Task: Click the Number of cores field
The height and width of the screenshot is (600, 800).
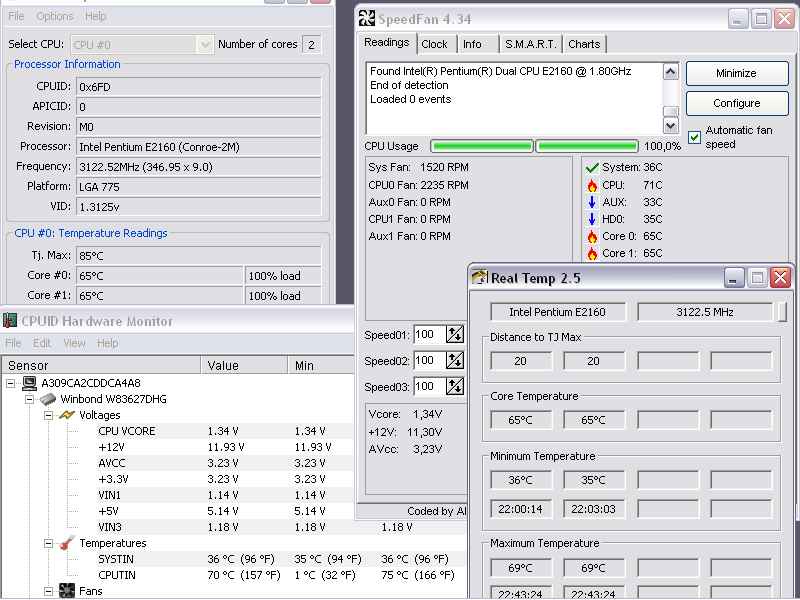Action: click(311, 45)
